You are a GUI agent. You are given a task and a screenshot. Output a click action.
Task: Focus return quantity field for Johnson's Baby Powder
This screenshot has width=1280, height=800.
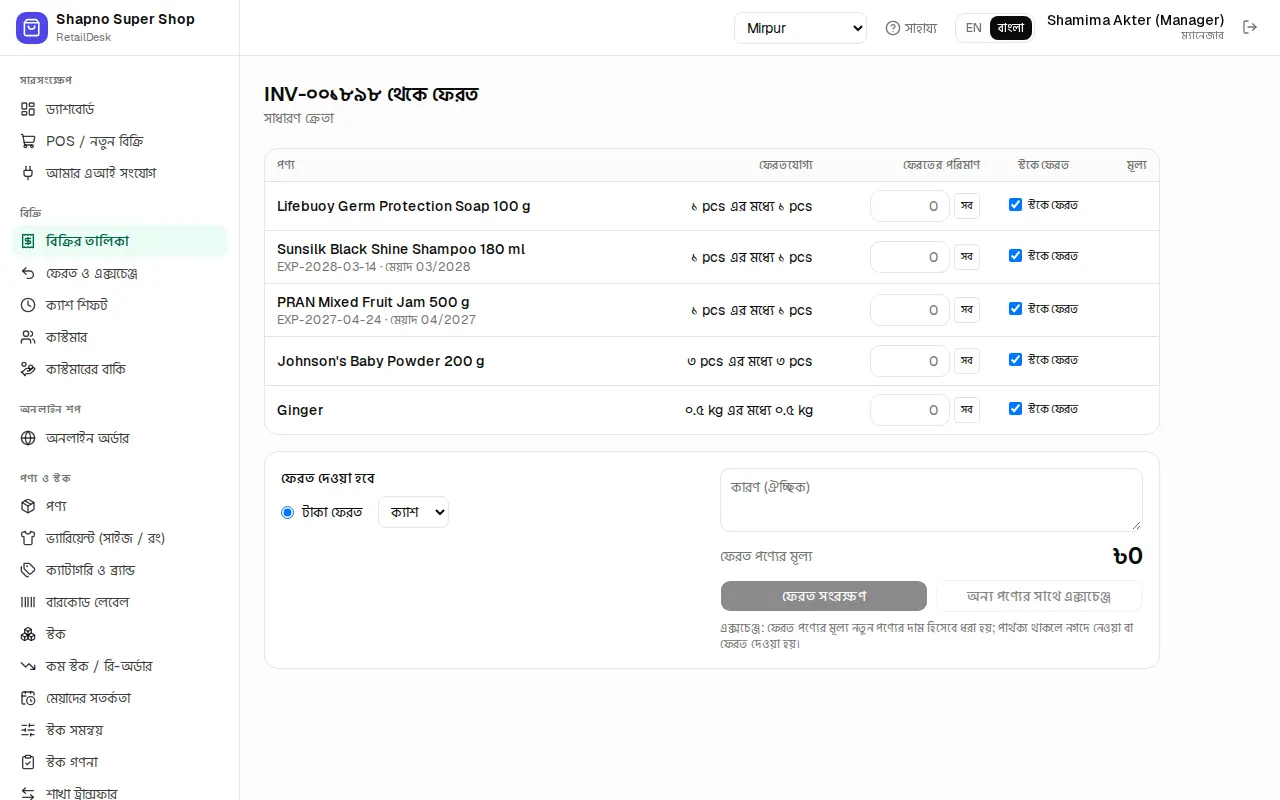point(910,361)
